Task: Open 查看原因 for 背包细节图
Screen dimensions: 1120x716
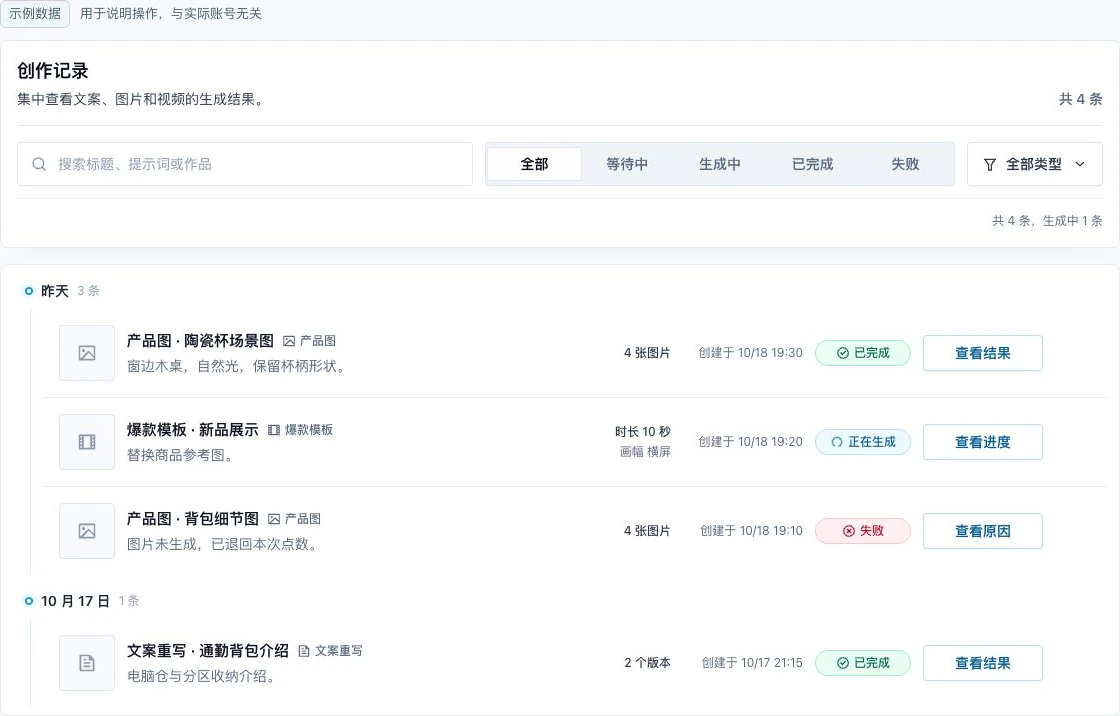Action: coord(983,531)
